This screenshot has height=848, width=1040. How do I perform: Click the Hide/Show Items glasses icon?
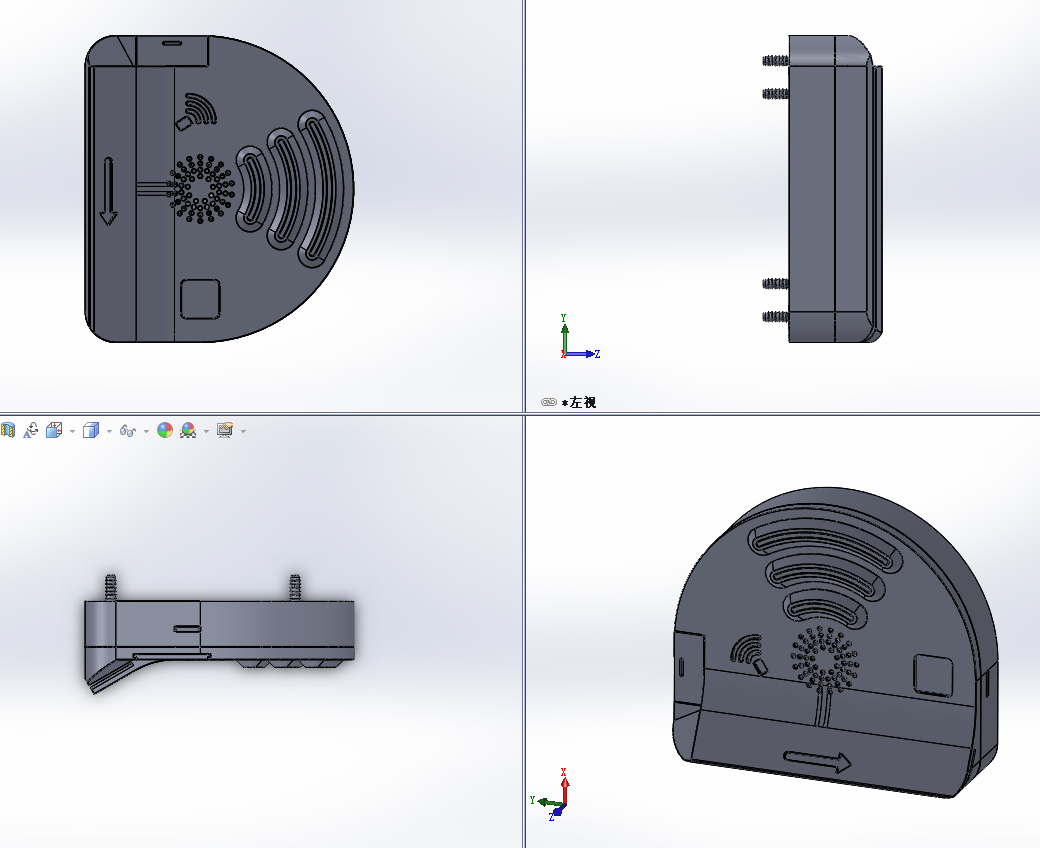127,431
